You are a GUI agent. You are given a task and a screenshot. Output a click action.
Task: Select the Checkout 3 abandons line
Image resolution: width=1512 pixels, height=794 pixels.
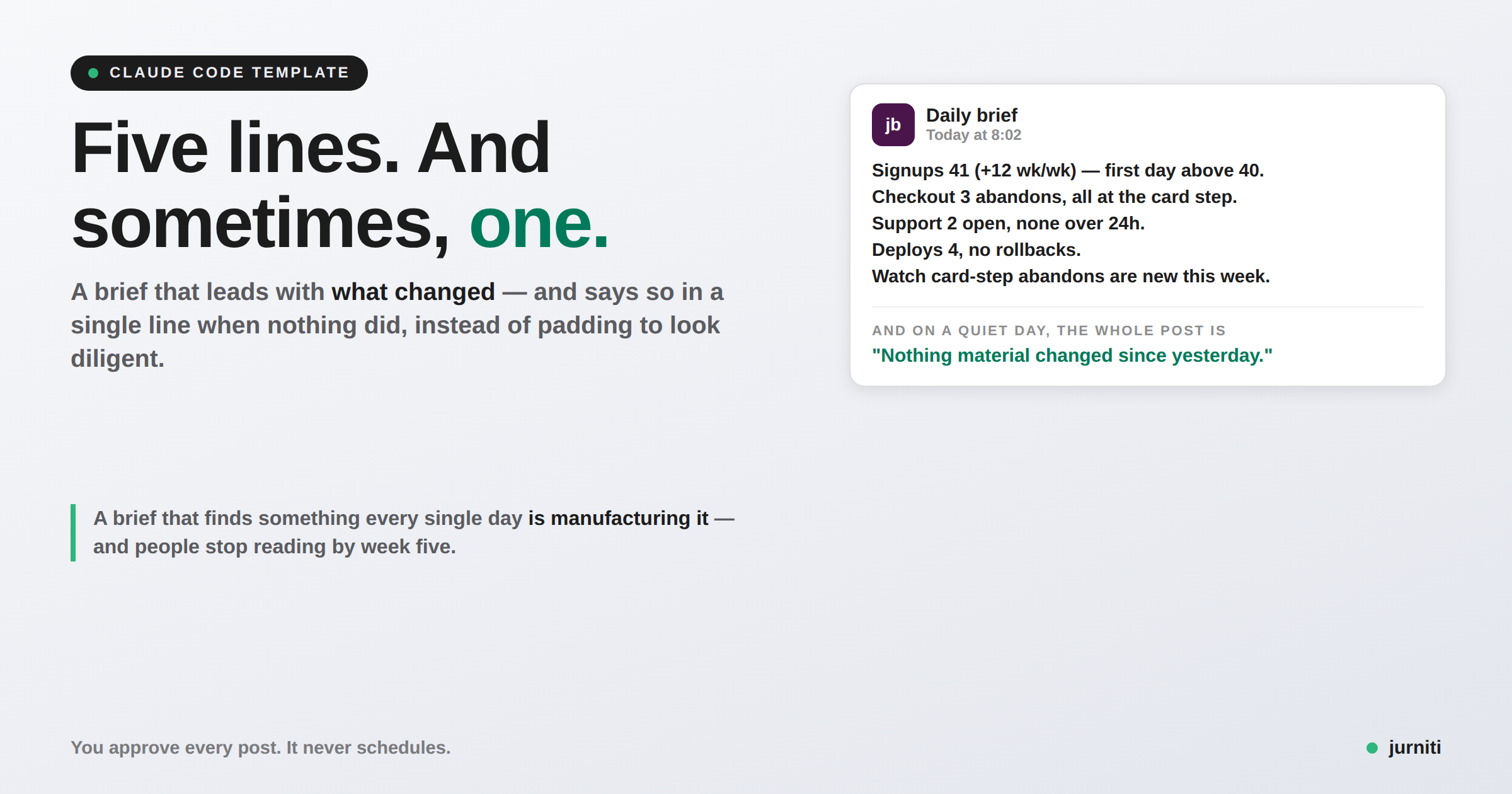(1055, 197)
